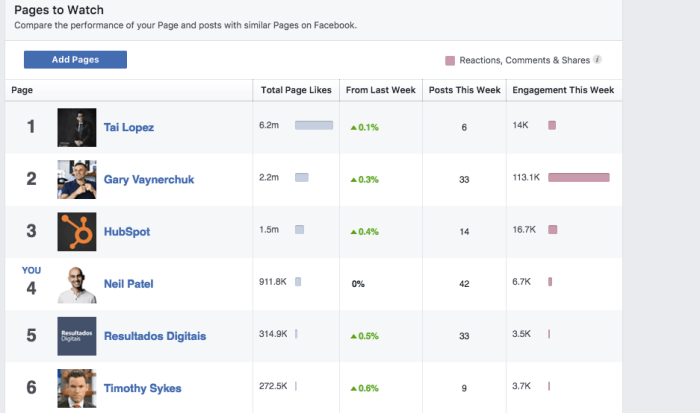Click 42 posts value for Neil Patel

(464, 284)
